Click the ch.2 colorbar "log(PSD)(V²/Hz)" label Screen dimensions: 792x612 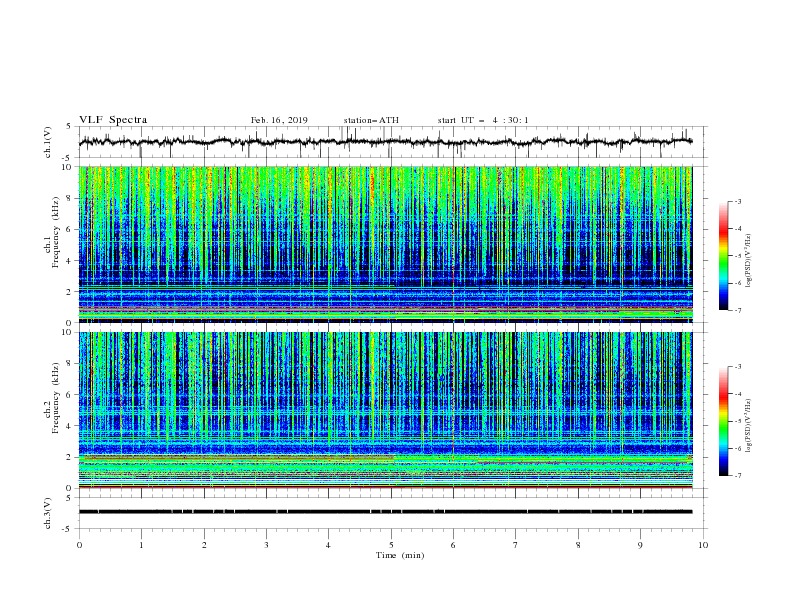click(x=749, y=426)
